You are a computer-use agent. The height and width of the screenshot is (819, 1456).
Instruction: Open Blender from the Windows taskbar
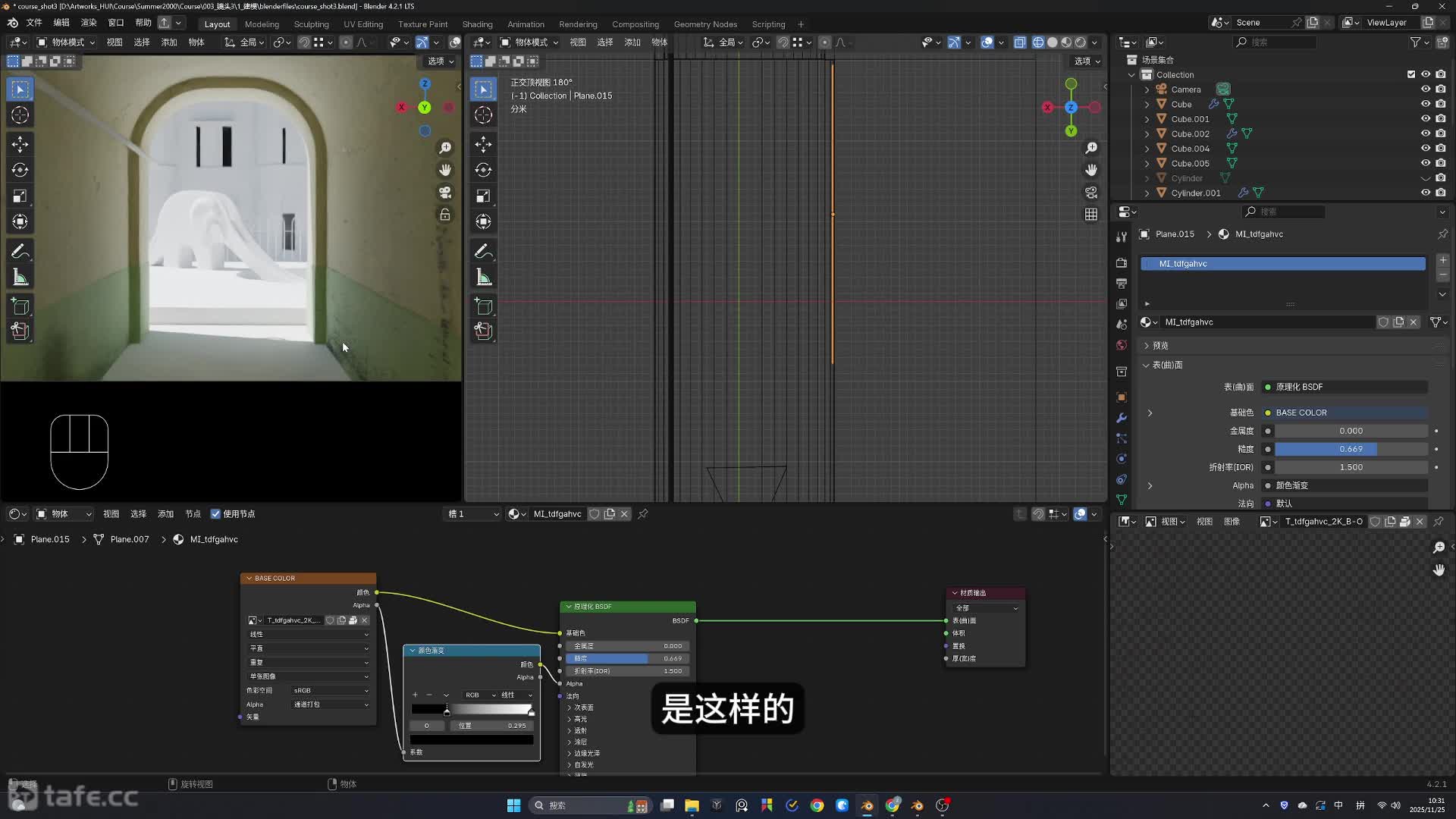tap(867, 805)
